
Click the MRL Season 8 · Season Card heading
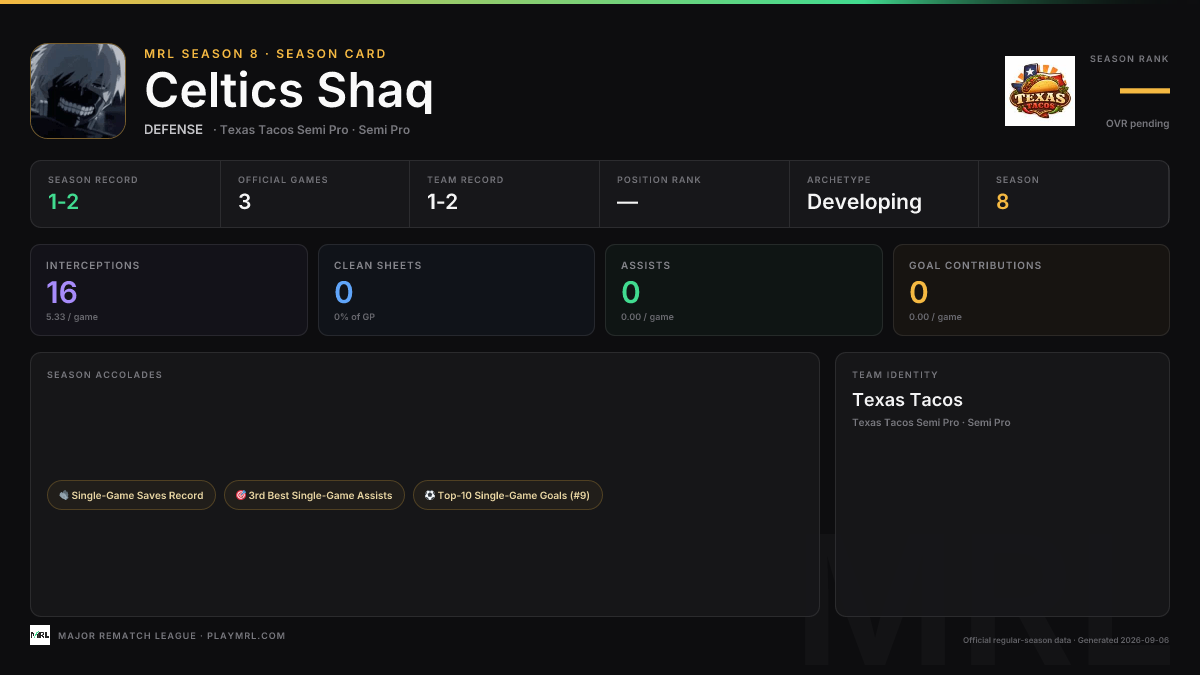point(265,54)
